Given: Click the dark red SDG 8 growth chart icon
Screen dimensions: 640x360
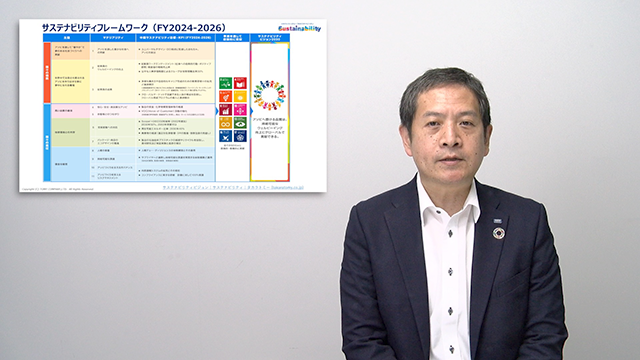Looking at the screenshot, I should point(225,109).
